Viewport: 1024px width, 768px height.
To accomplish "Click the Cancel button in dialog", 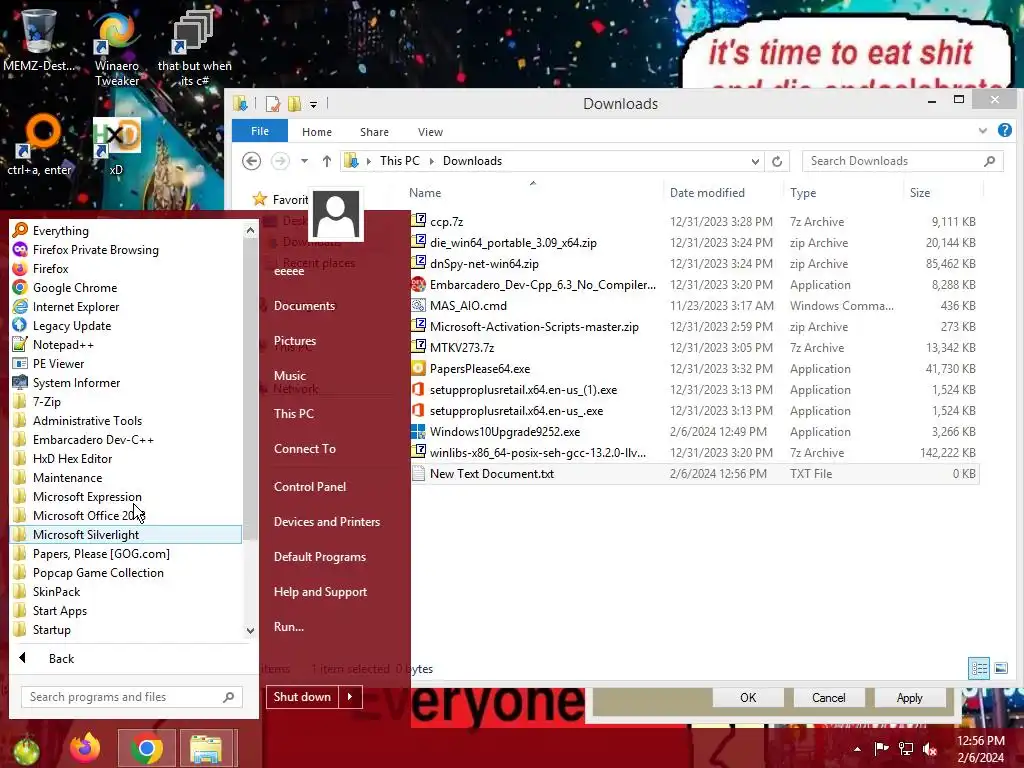I will tap(829, 697).
